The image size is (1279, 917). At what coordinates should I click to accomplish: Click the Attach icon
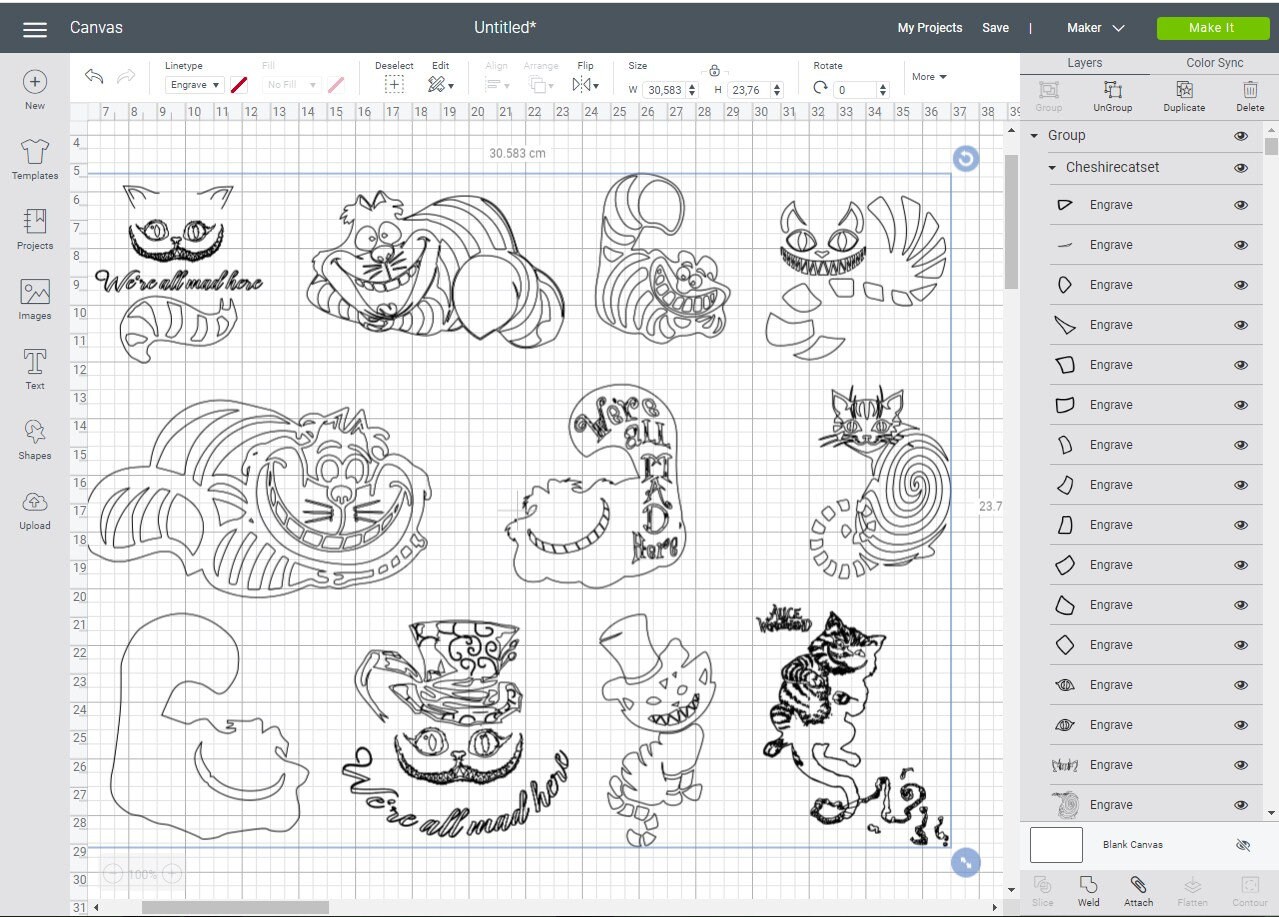(x=1138, y=889)
